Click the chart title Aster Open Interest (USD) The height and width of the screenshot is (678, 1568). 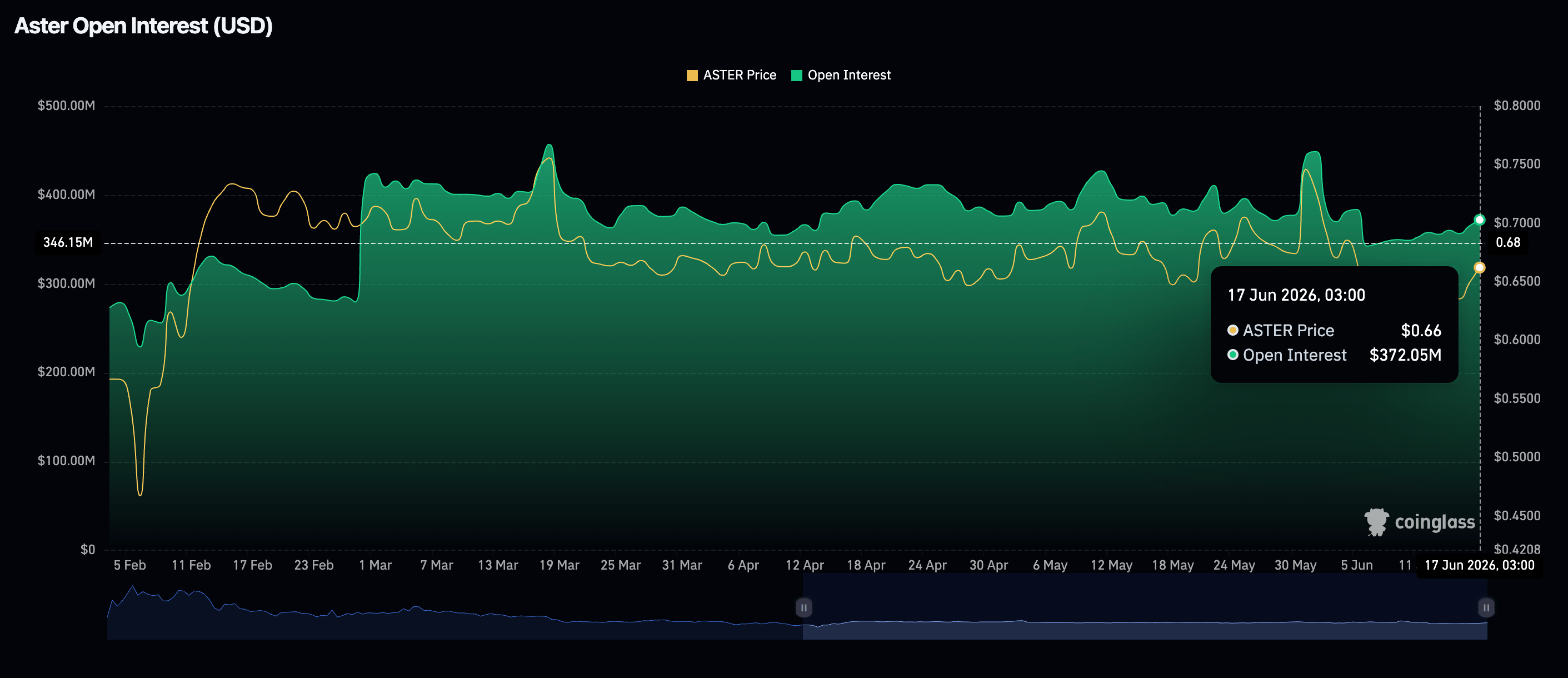pyautogui.click(x=144, y=26)
